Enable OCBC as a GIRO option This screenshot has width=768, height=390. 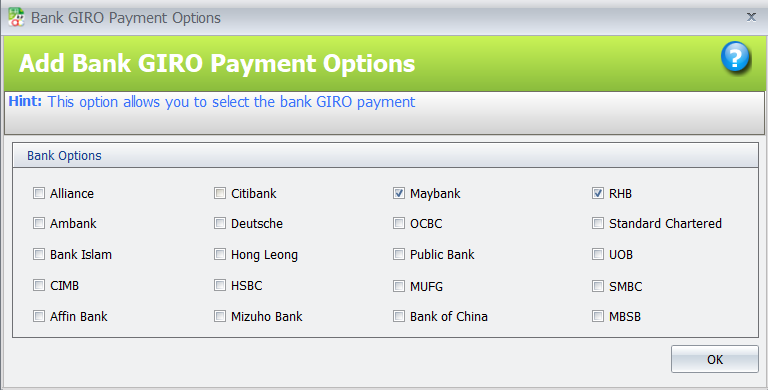[399, 223]
